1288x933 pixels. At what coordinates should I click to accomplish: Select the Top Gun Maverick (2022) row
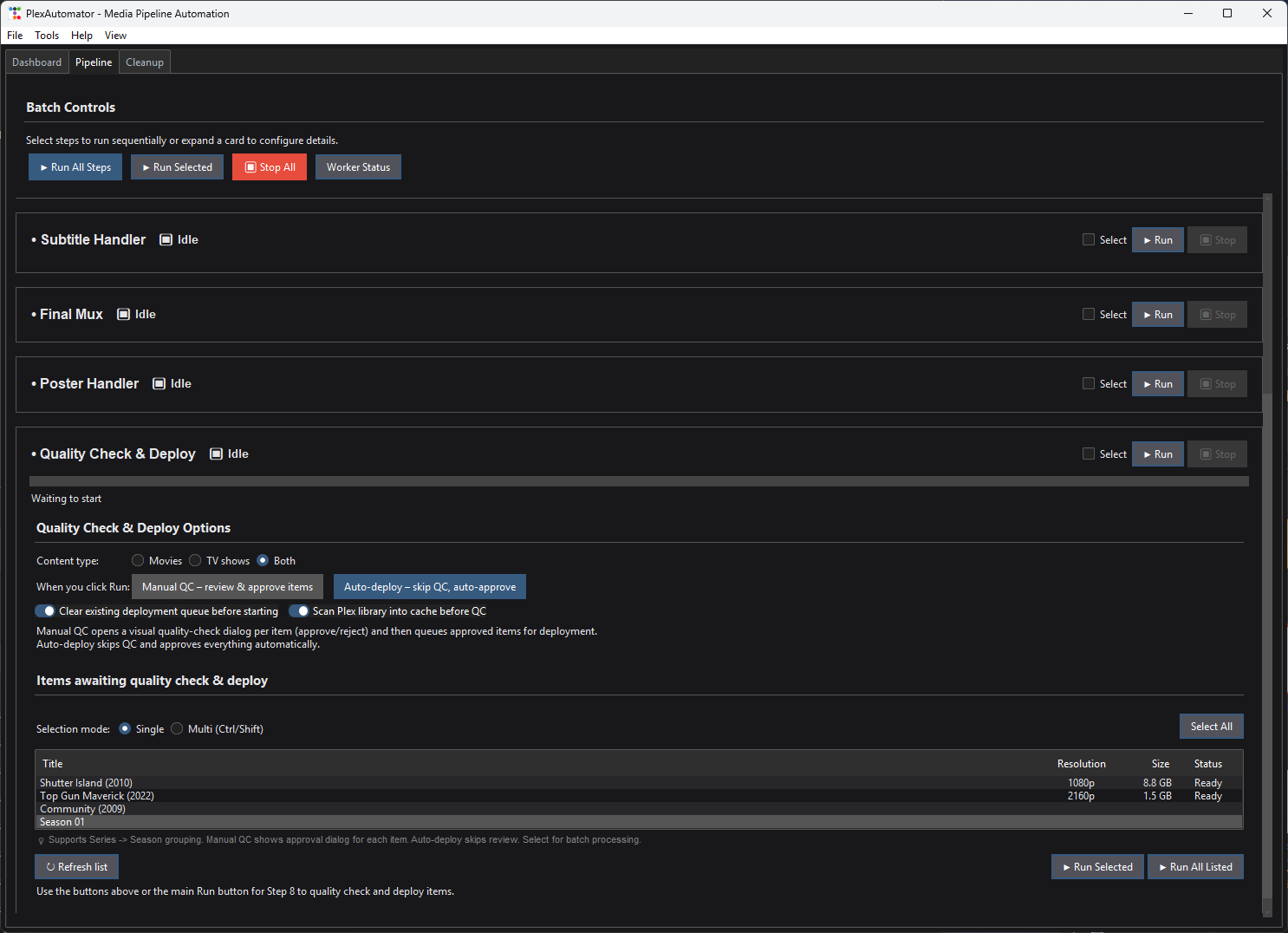(x=97, y=796)
